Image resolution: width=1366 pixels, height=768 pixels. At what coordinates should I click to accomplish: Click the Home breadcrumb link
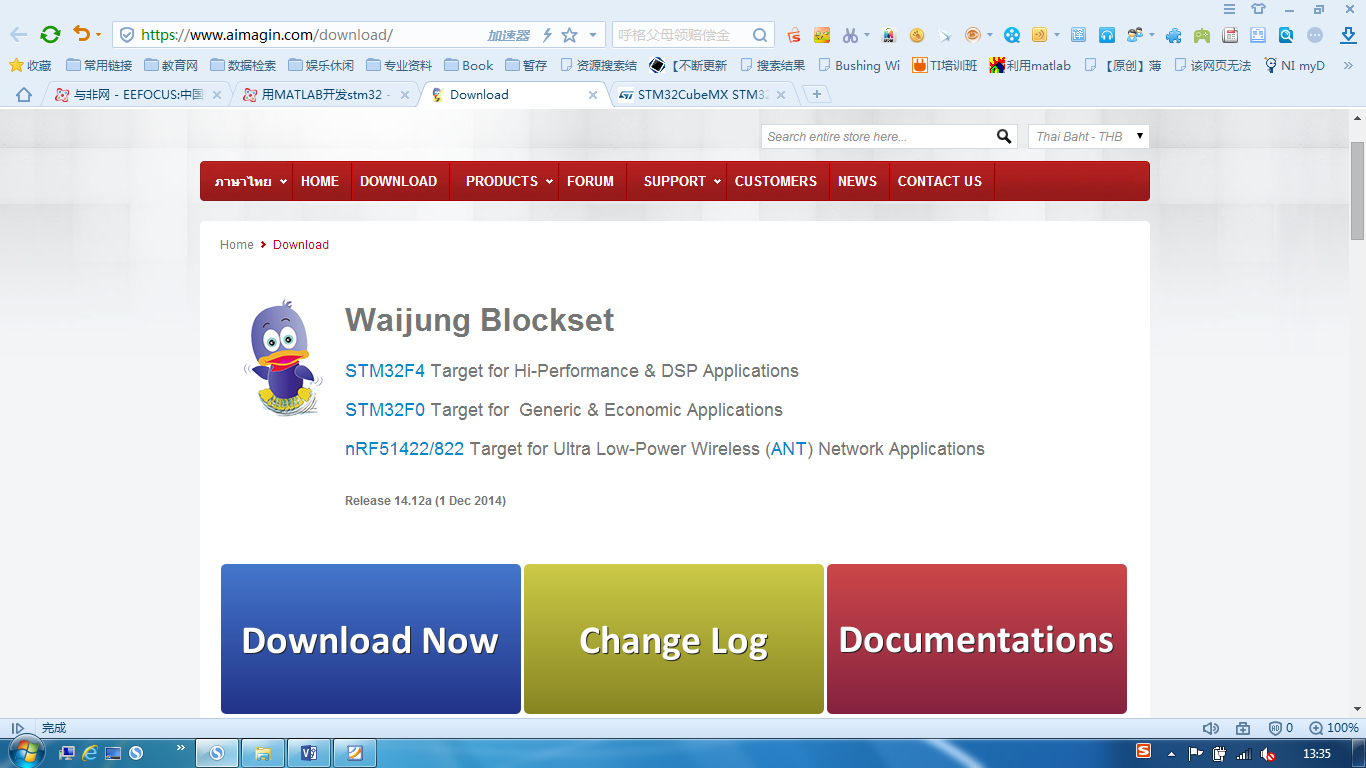(x=237, y=245)
